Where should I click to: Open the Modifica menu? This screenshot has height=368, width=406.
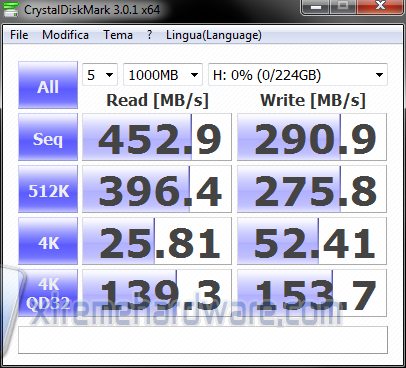click(x=65, y=35)
